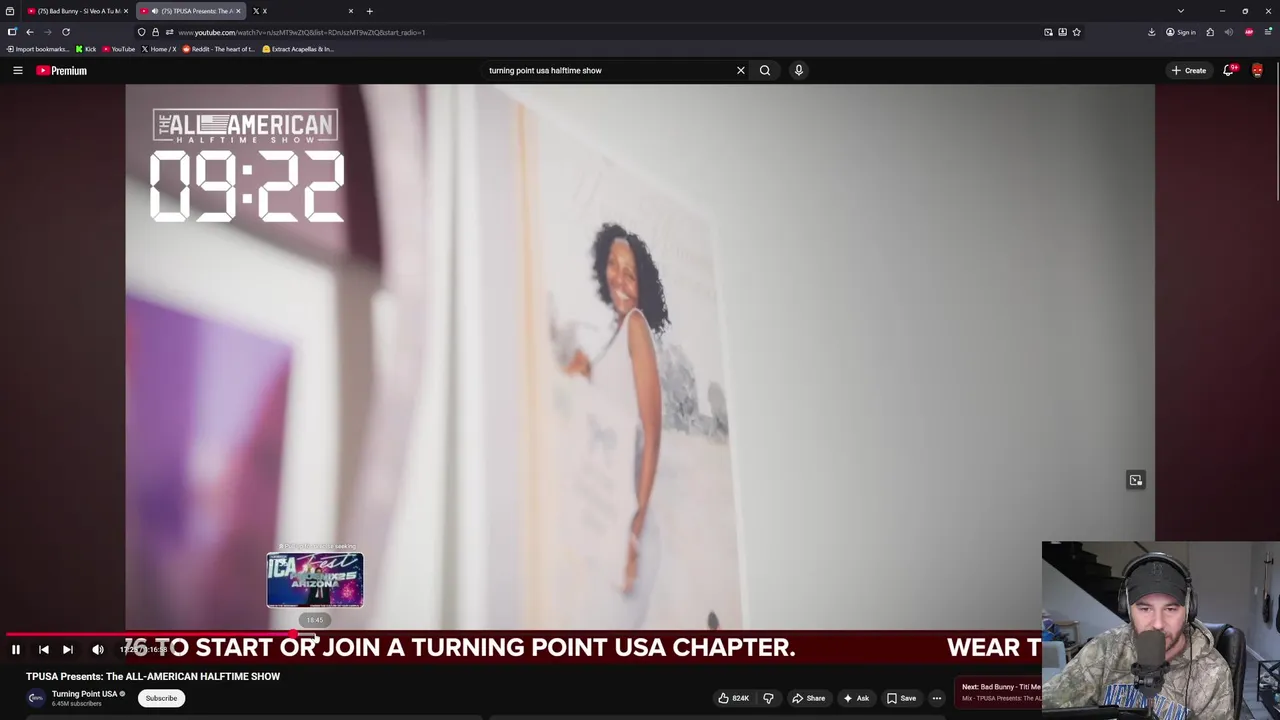Click the page vertical scrollbar
Viewport: 1280px width, 720px height.
pos(1277,130)
